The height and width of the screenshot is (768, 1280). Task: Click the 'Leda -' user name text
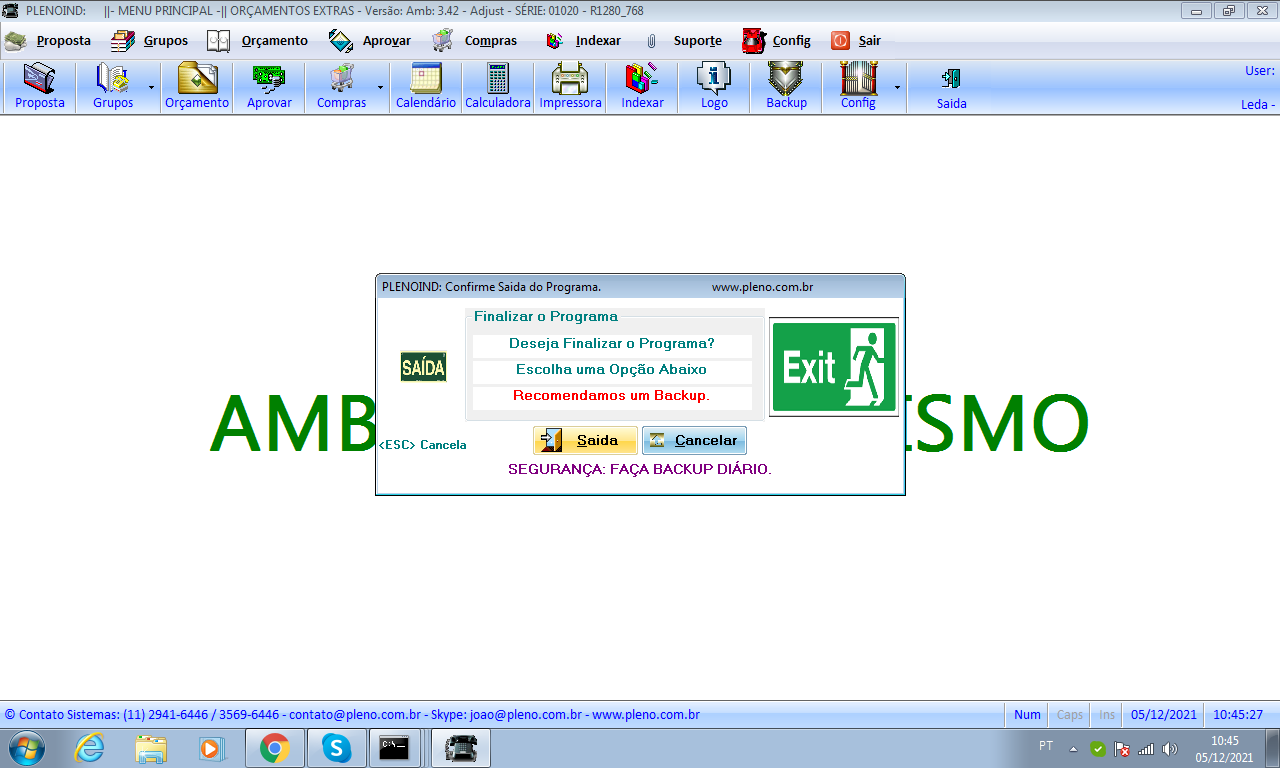[1258, 105]
